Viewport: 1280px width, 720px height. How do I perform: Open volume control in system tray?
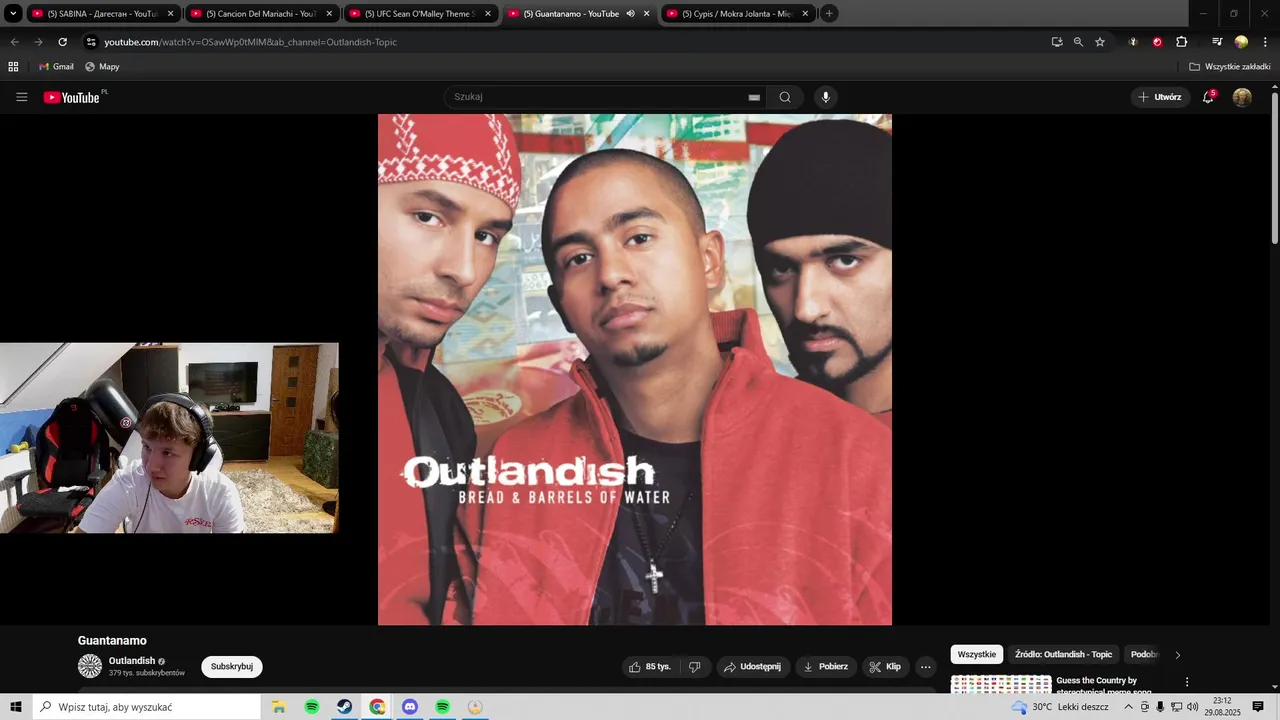pyautogui.click(x=1192, y=707)
